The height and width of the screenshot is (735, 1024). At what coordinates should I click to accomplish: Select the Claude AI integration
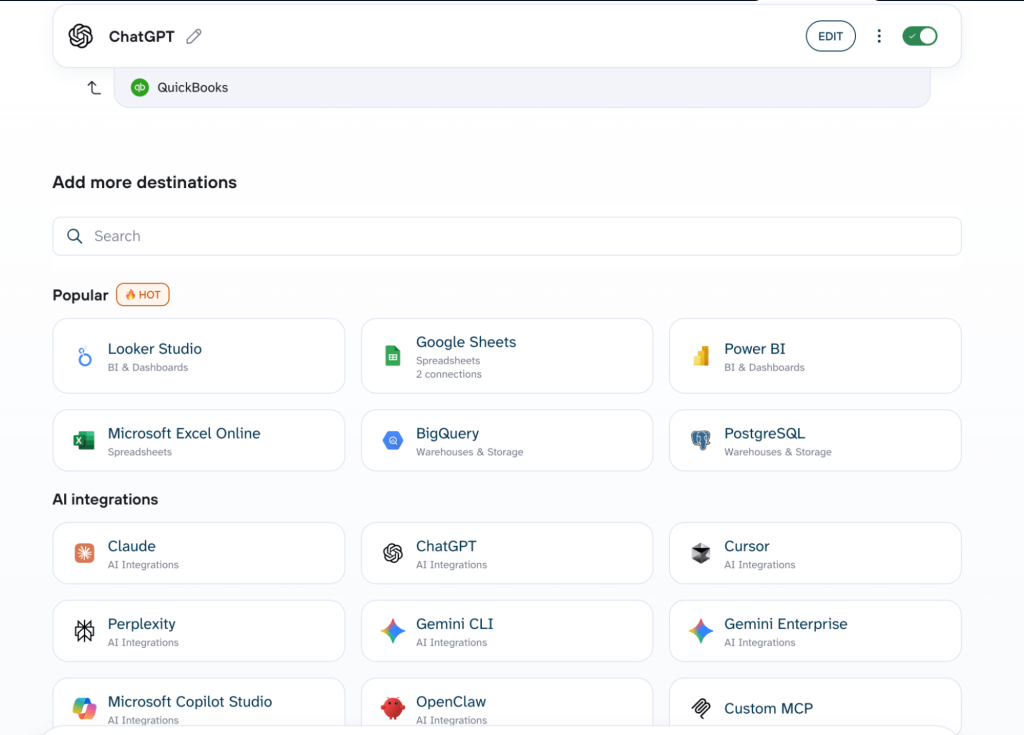coord(199,553)
